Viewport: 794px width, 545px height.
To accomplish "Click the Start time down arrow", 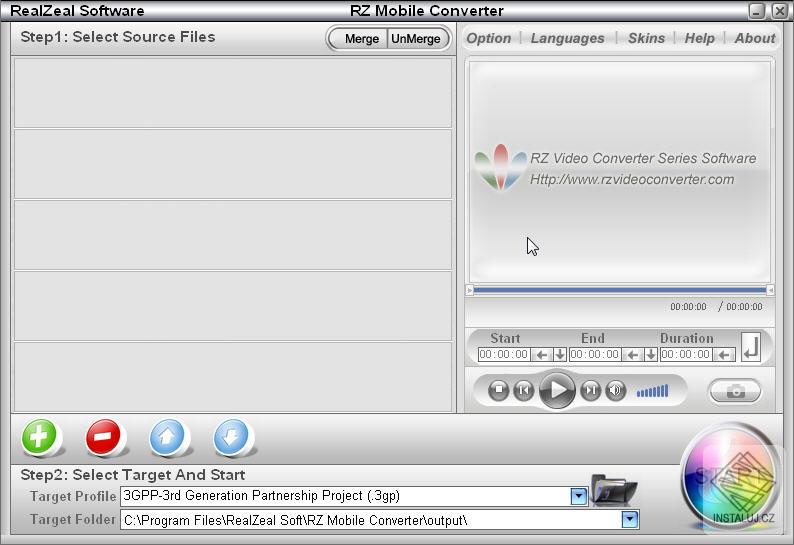I will [560, 355].
